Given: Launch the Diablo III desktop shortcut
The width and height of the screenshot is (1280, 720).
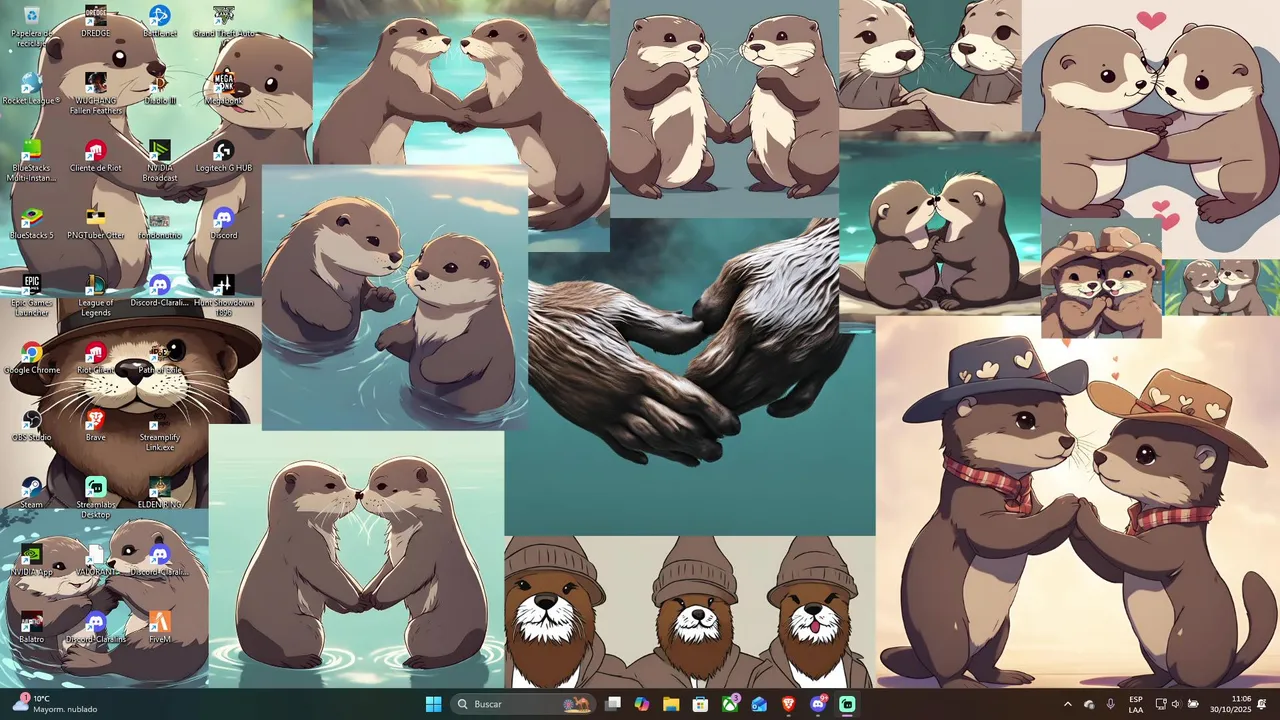Looking at the screenshot, I should 160,88.
